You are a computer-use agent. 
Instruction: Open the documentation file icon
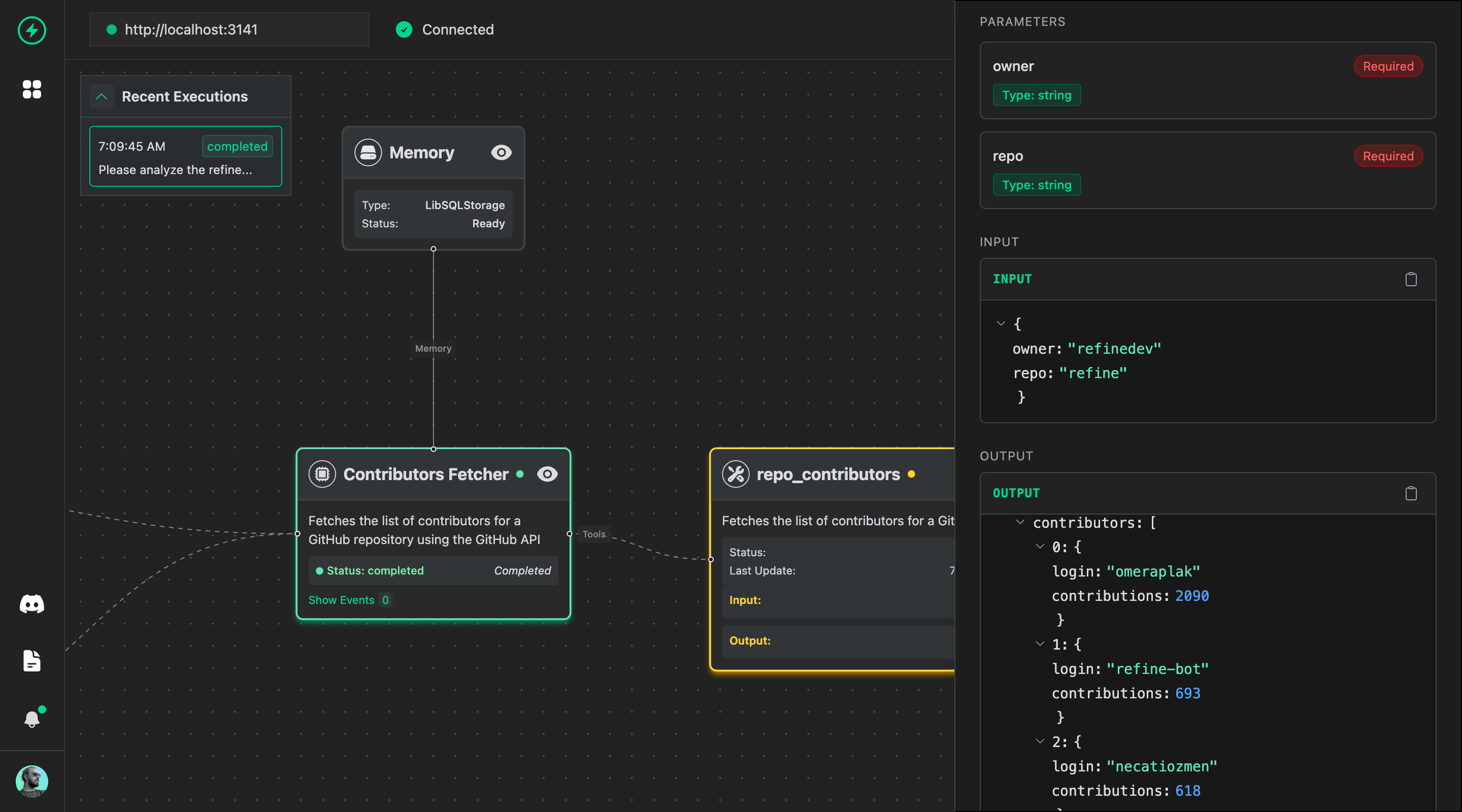pos(32,661)
